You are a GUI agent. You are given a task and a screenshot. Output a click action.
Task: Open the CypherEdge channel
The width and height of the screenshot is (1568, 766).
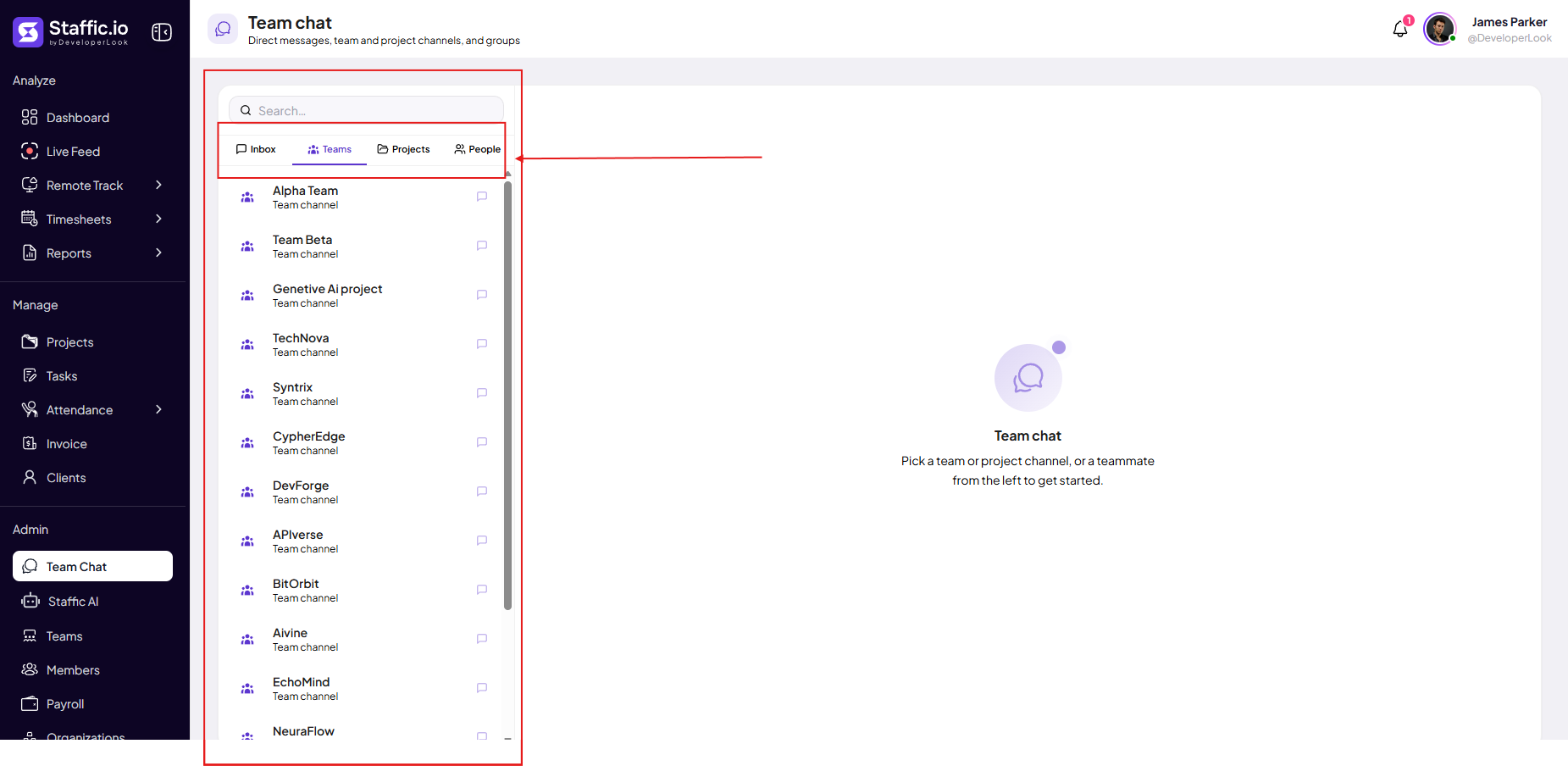click(362, 443)
